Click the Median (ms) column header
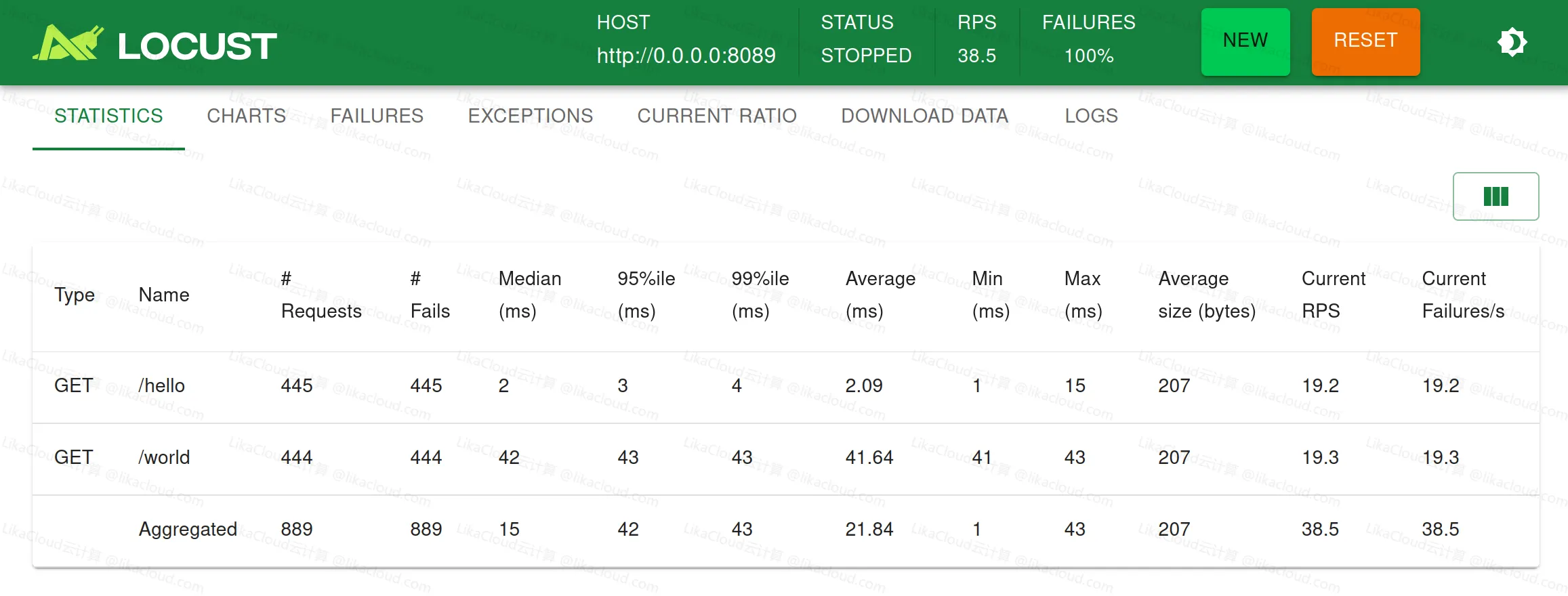The height and width of the screenshot is (596, 1568). (x=529, y=295)
